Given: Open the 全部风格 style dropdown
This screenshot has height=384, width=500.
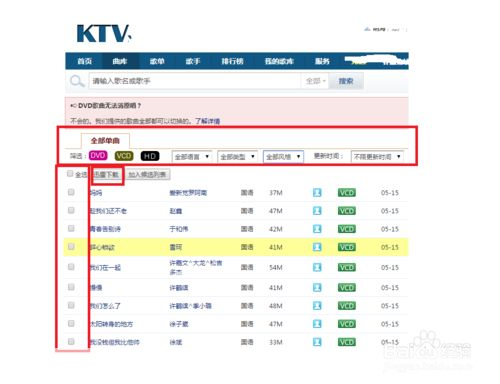Looking at the screenshot, I should (x=283, y=156).
